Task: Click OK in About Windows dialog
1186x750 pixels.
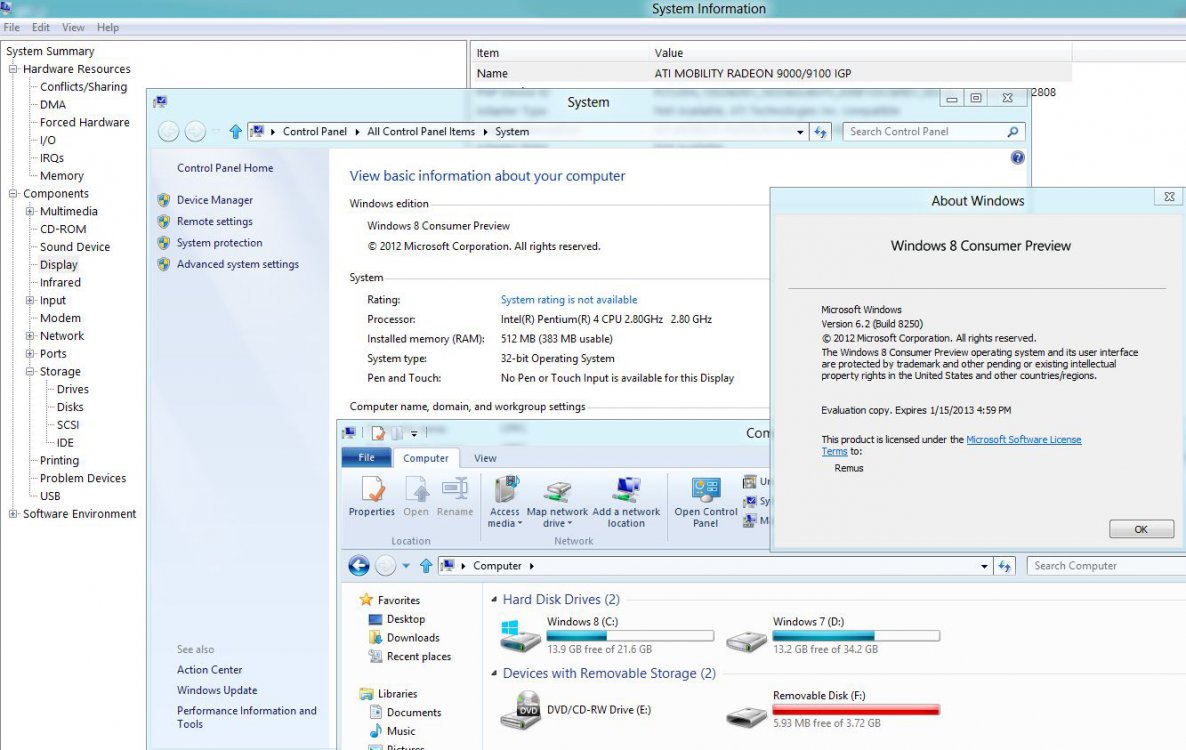Action: (1141, 529)
